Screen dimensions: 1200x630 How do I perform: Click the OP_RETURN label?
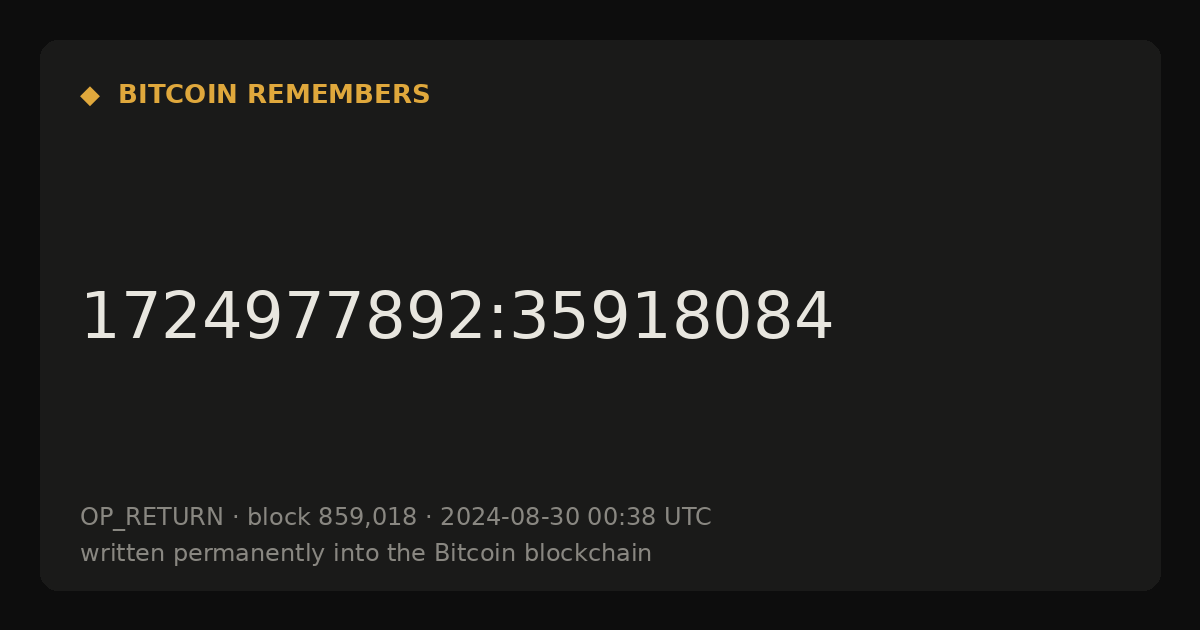[152, 518]
